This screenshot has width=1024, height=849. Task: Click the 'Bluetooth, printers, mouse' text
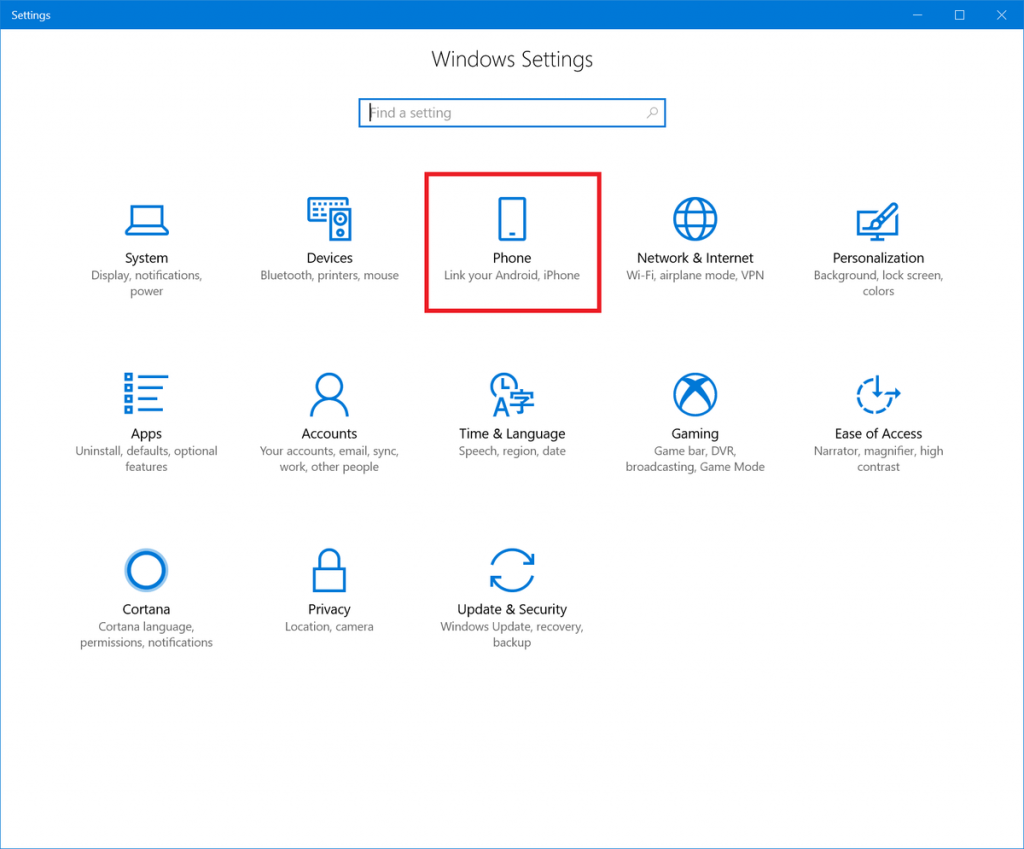tap(330, 275)
